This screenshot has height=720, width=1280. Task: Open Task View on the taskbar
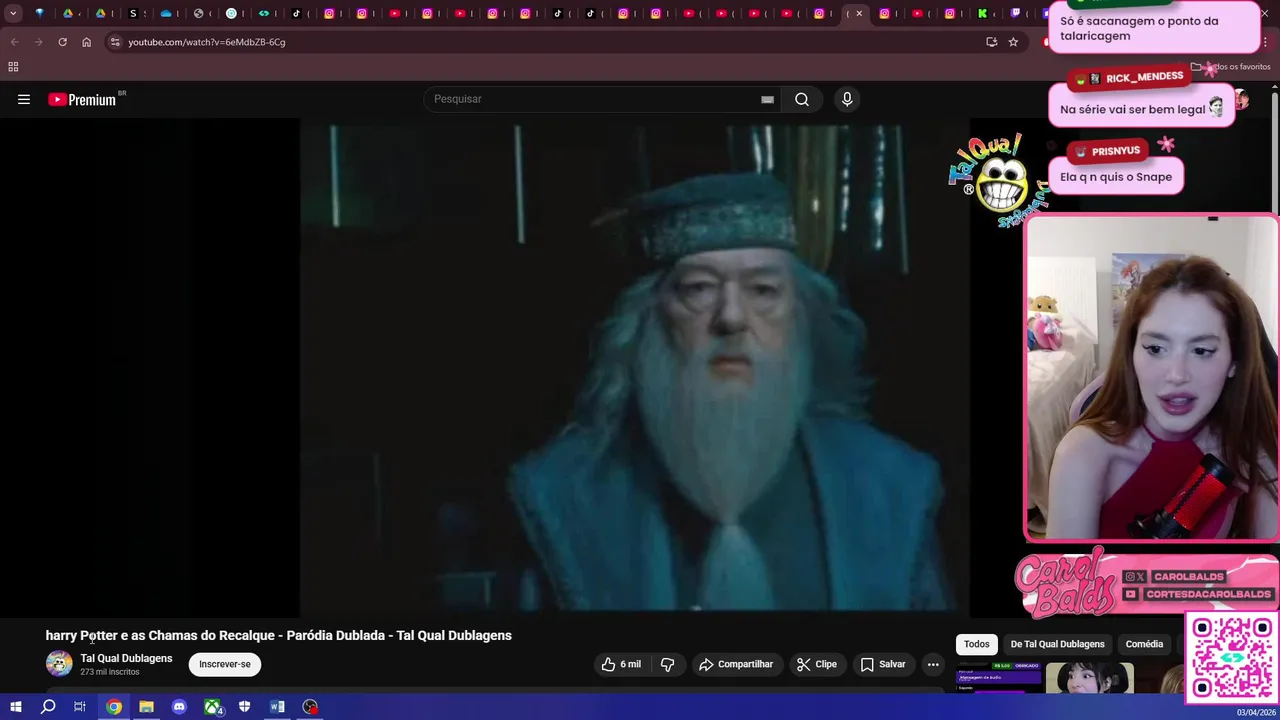point(80,707)
